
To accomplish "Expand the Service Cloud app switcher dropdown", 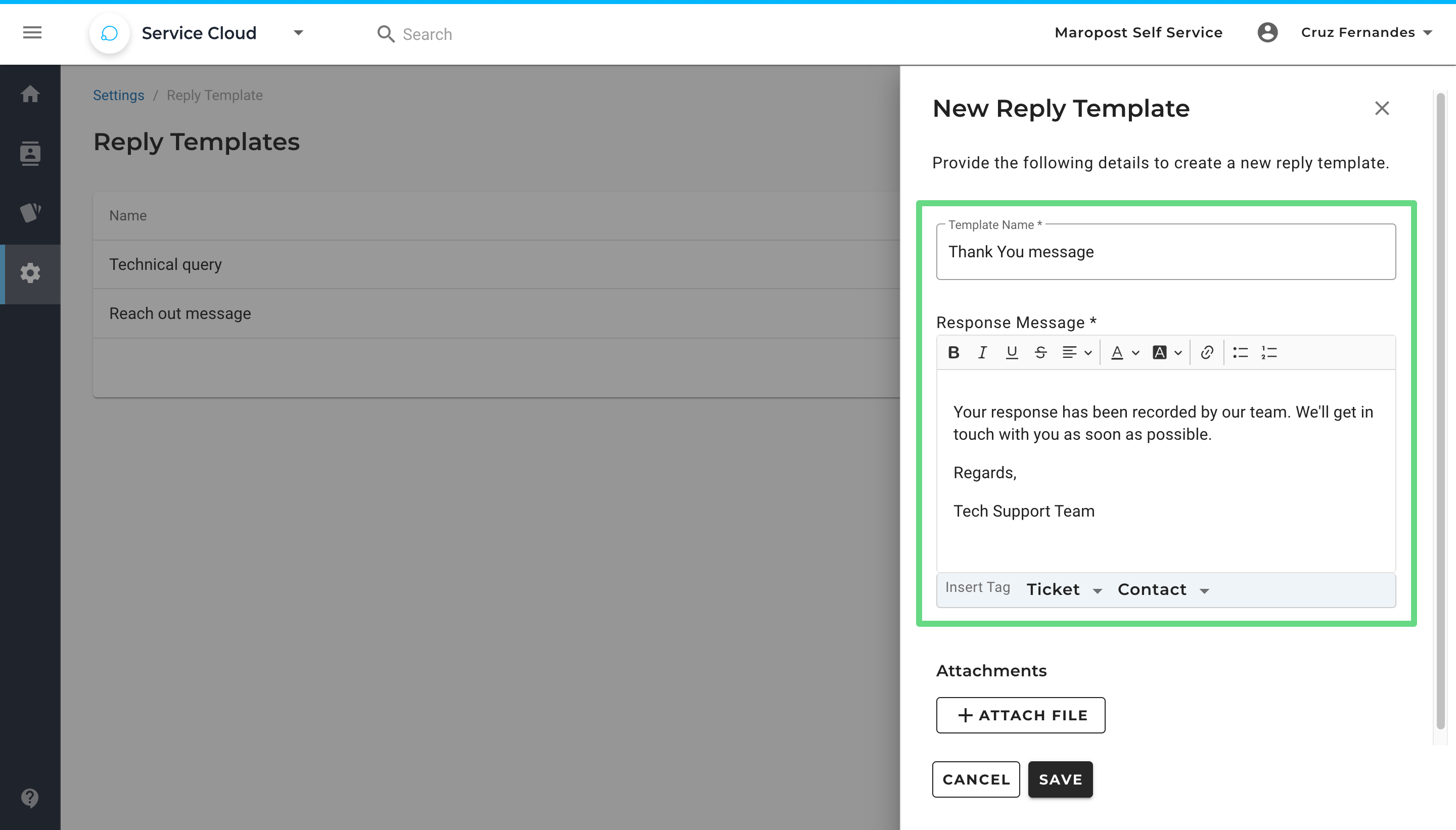I will point(298,32).
